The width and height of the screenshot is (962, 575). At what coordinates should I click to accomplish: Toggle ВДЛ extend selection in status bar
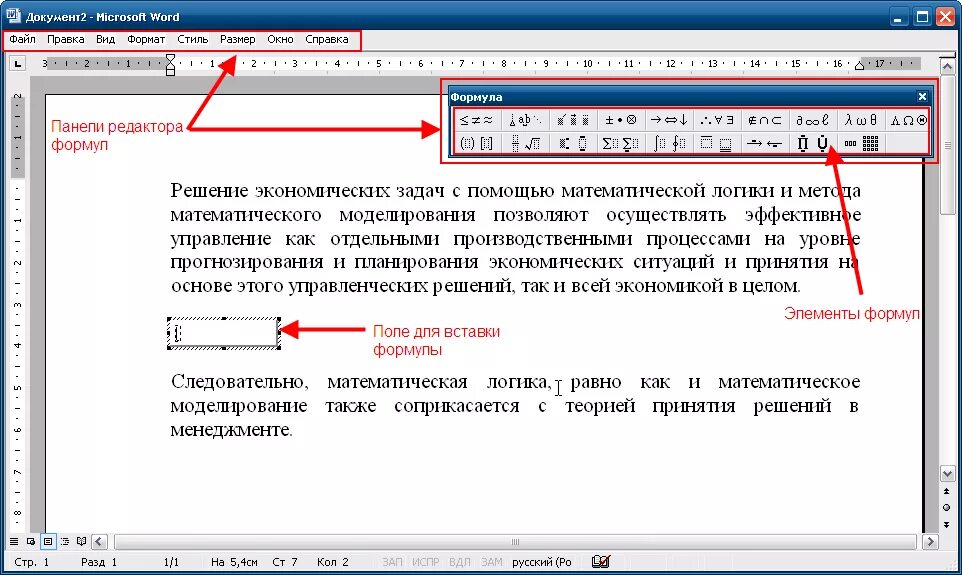[460, 562]
